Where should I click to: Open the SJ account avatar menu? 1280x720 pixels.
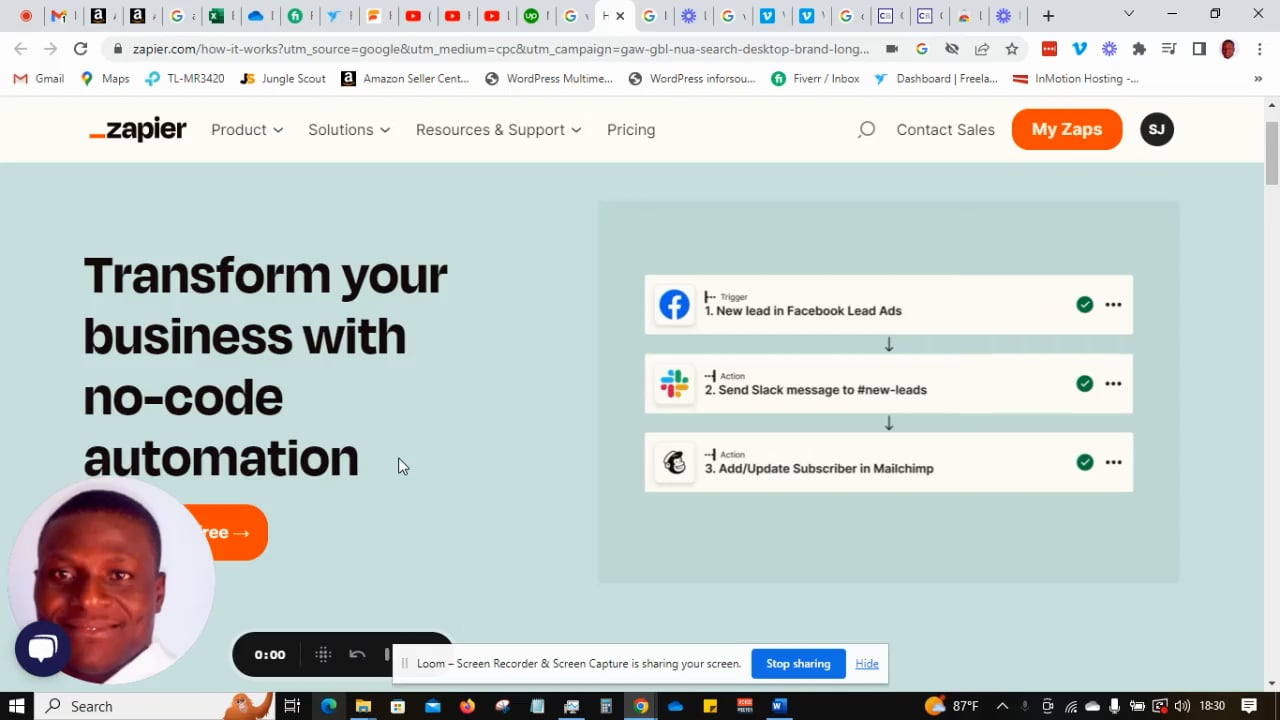(x=1157, y=129)
